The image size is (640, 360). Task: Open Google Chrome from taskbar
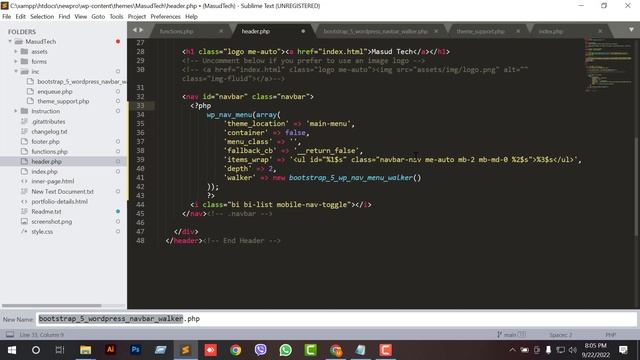pyautogui.click(x=236, y=350)
